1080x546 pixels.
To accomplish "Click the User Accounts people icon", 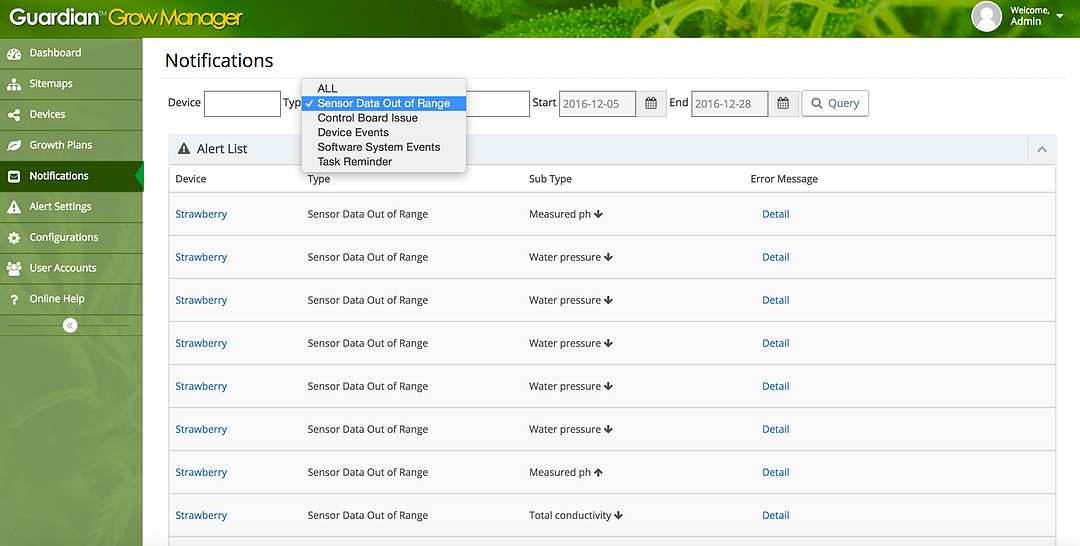I will [14, 269].
